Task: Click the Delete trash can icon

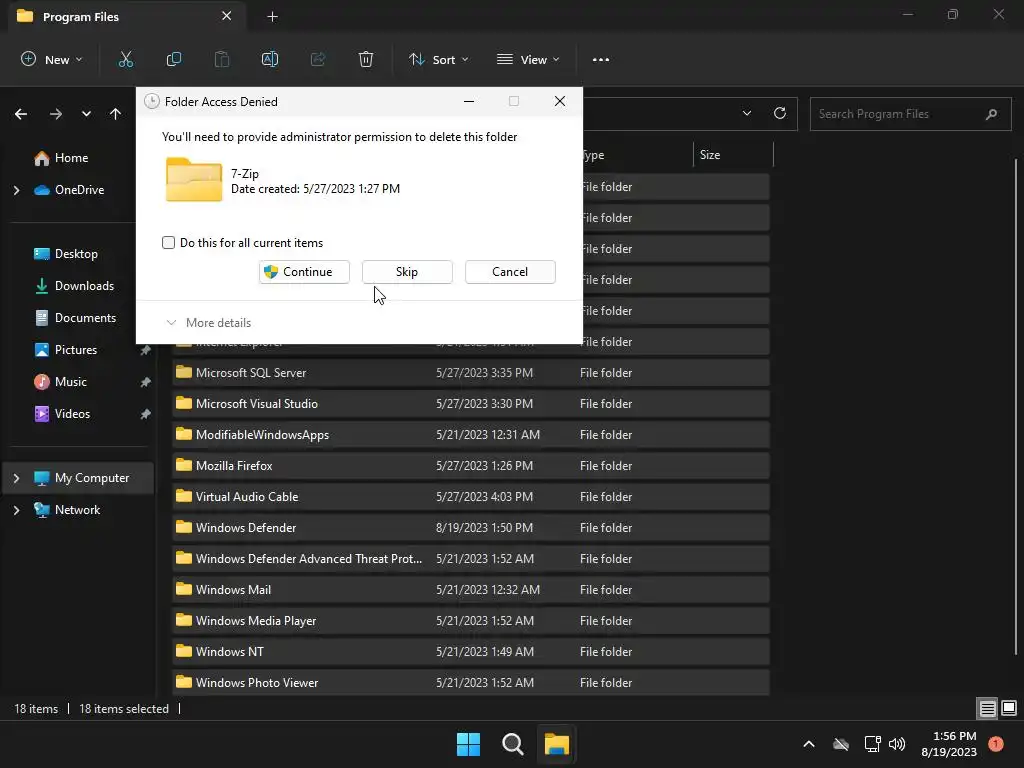Action: (x=366, y=59)
